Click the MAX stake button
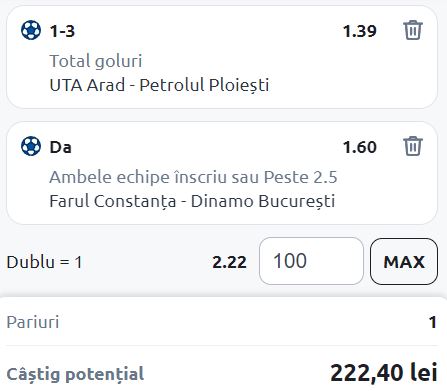Screen dimensions: 447x391 click(x=404, y=261)
